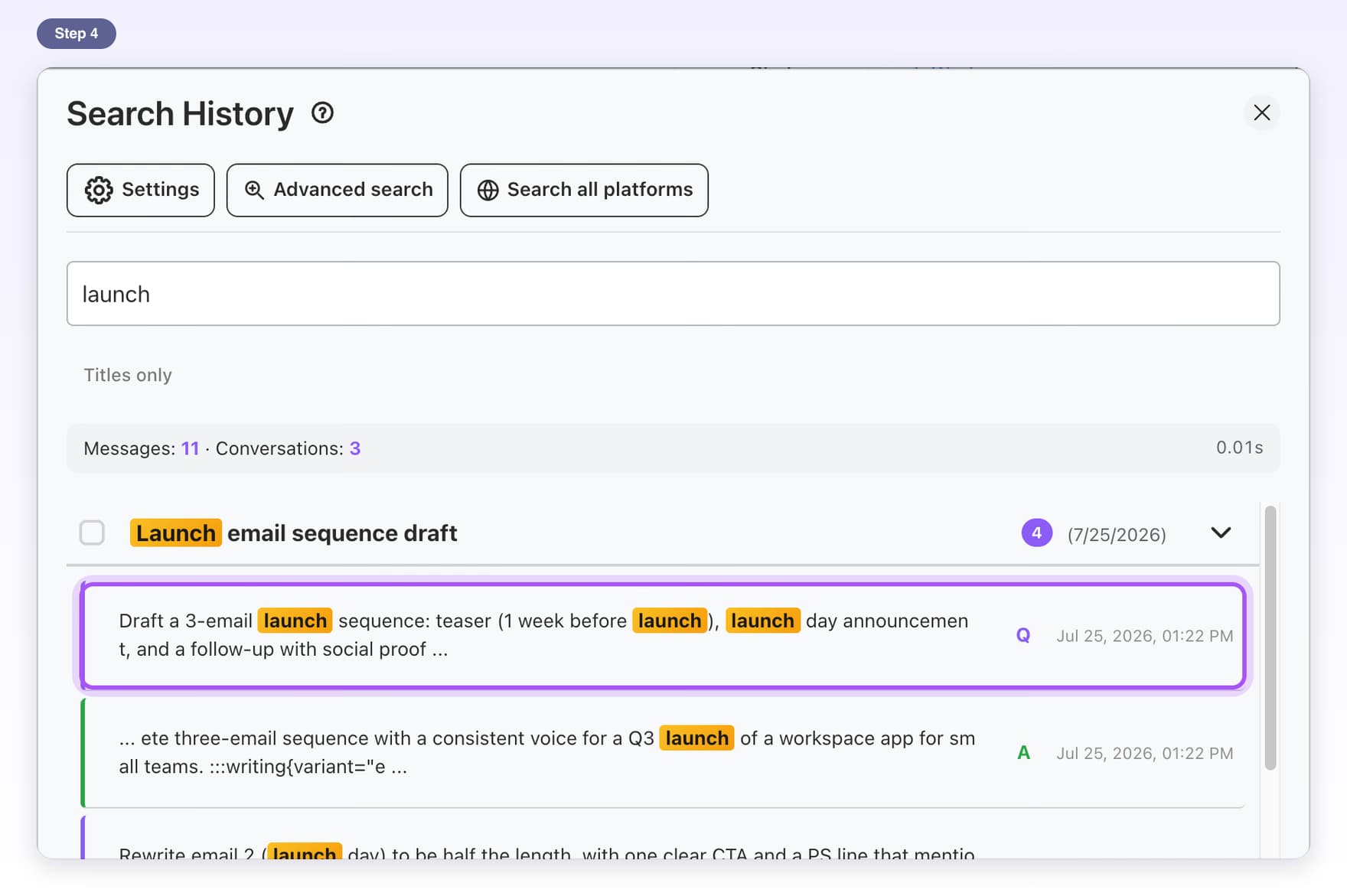Click Search all platforms button
Screen dimensions: 1347x896
[x=584, y=190]
